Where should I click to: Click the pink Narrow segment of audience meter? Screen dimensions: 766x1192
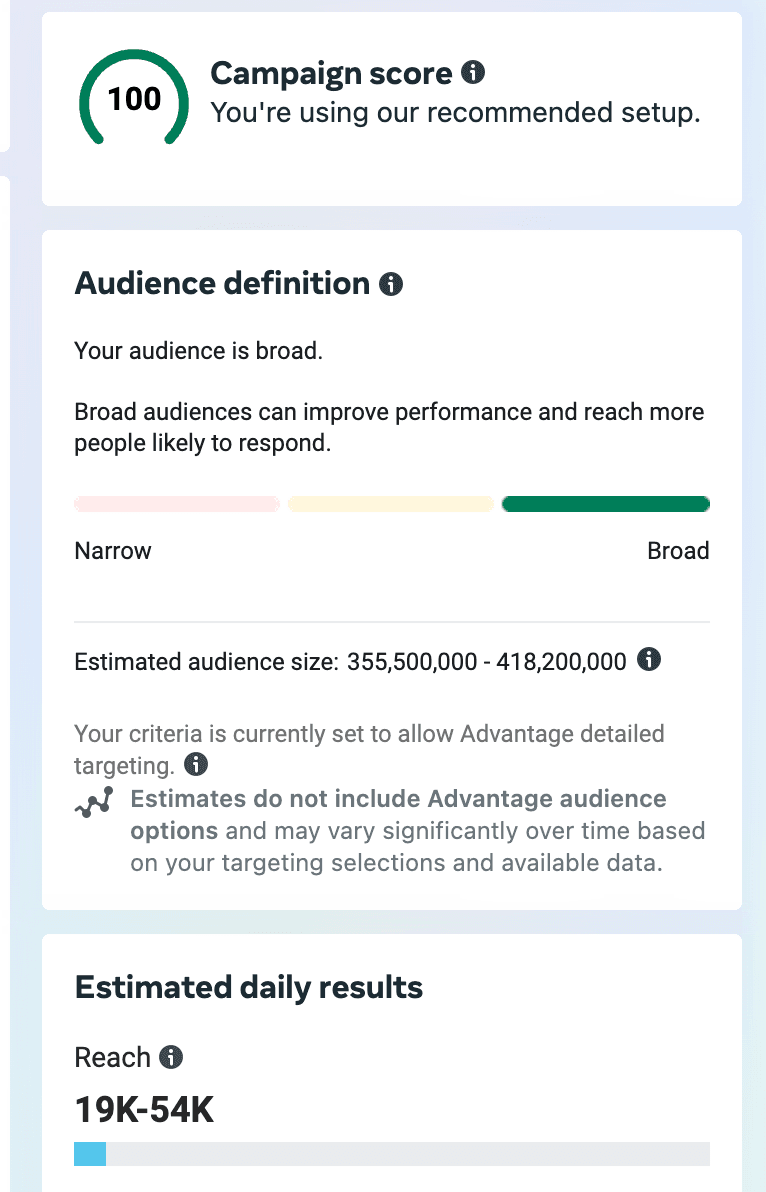(177, 504)
